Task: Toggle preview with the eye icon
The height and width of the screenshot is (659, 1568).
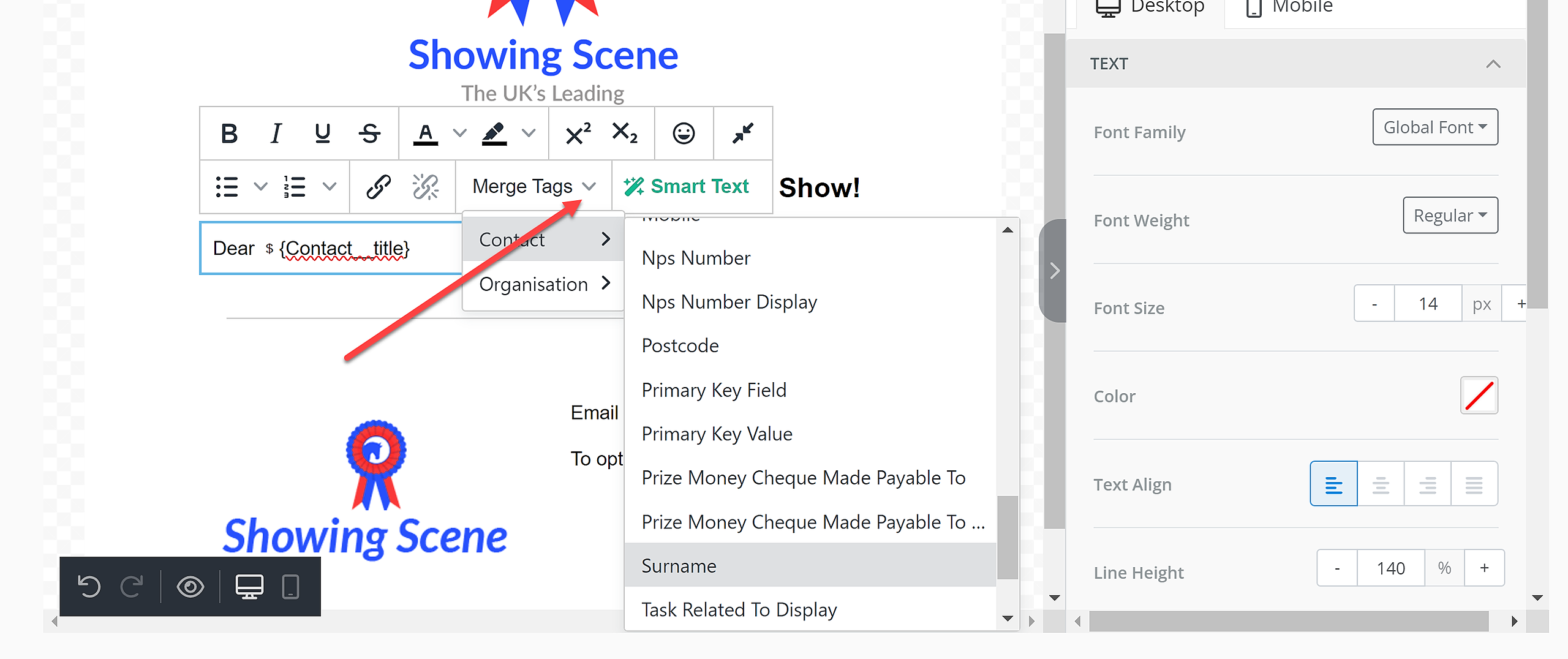Action: point(190,586)
